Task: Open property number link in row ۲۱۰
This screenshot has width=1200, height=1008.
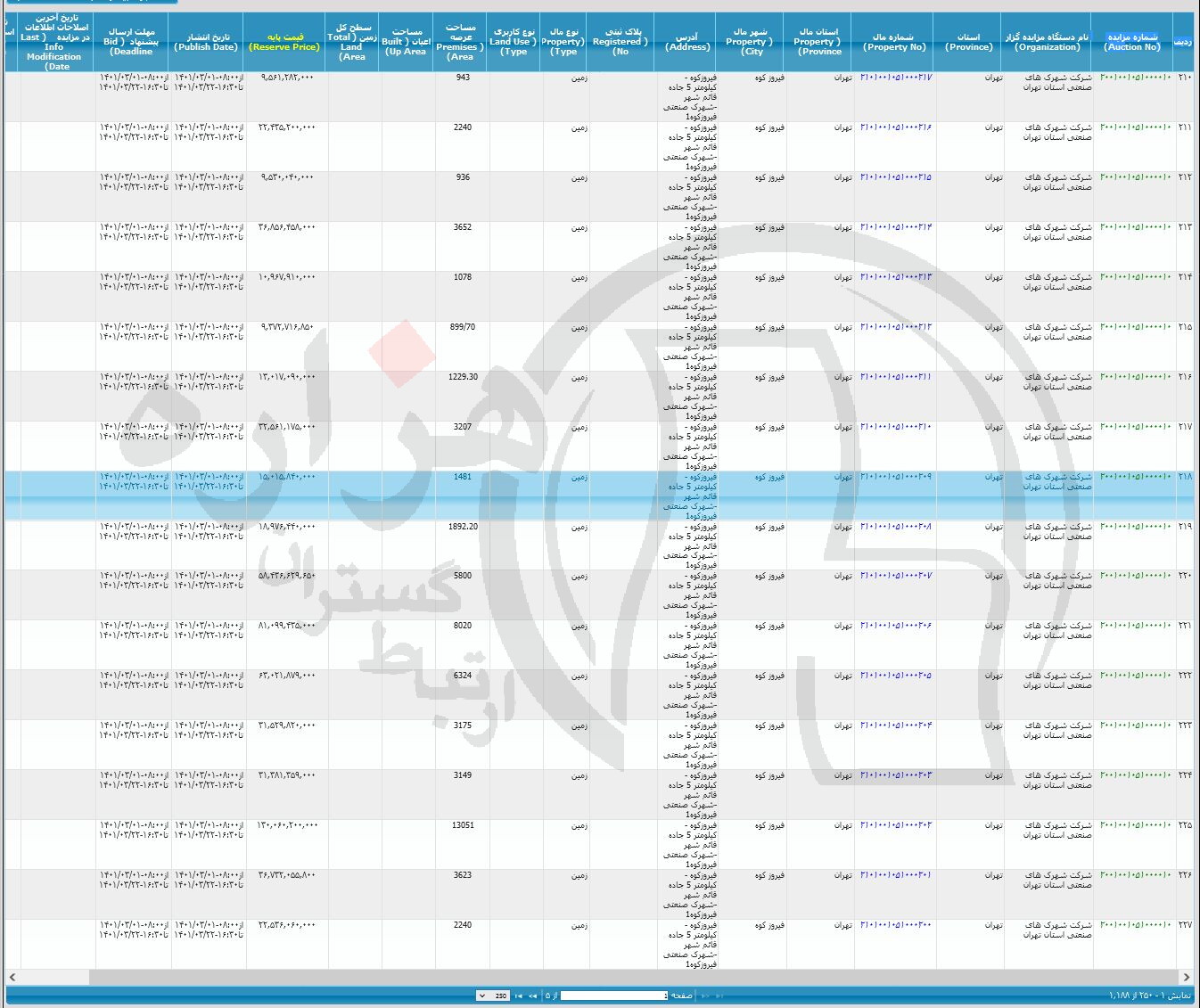Action: pyautogui.click(x=895, y=78)
